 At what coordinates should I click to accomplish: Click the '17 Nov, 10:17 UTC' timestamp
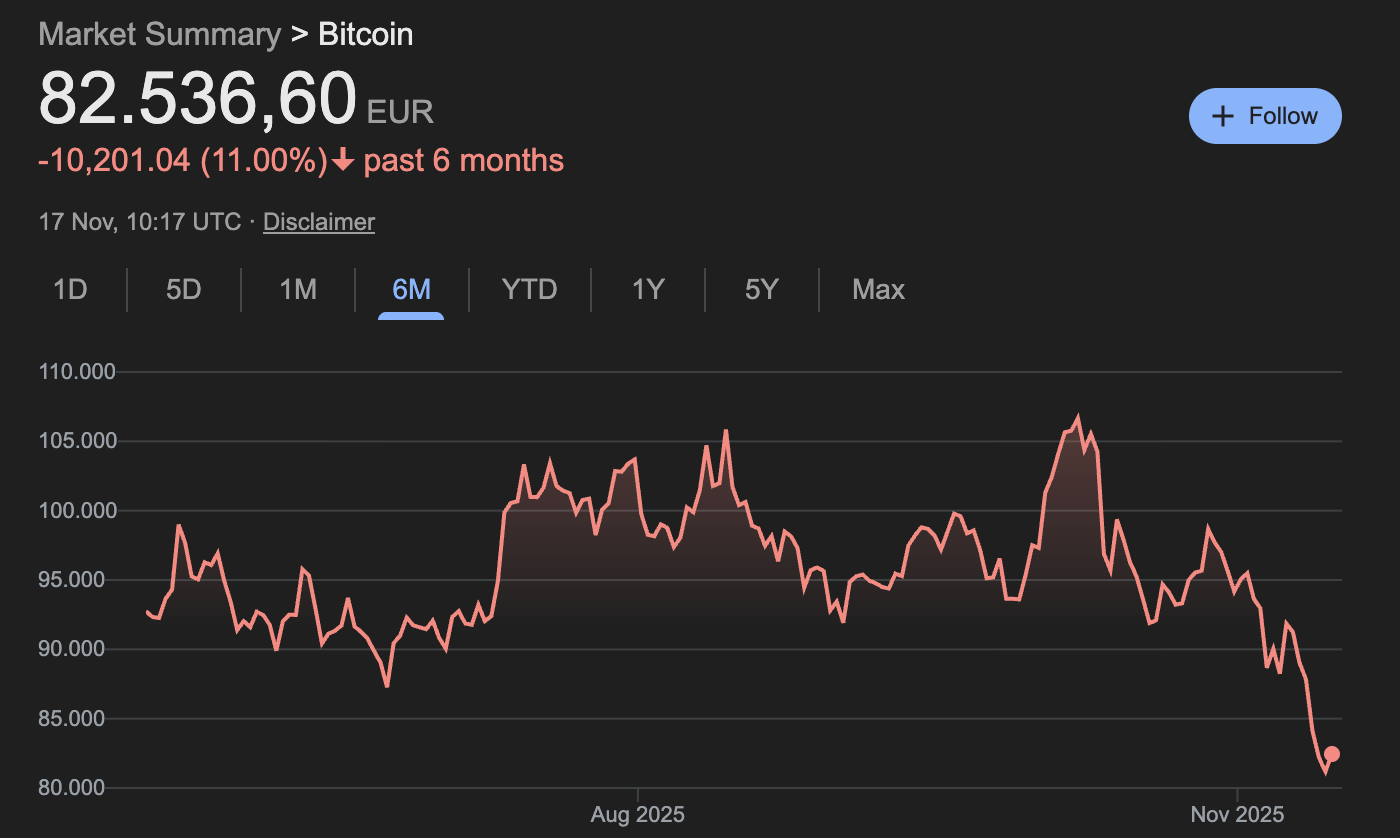coord(140,222)
